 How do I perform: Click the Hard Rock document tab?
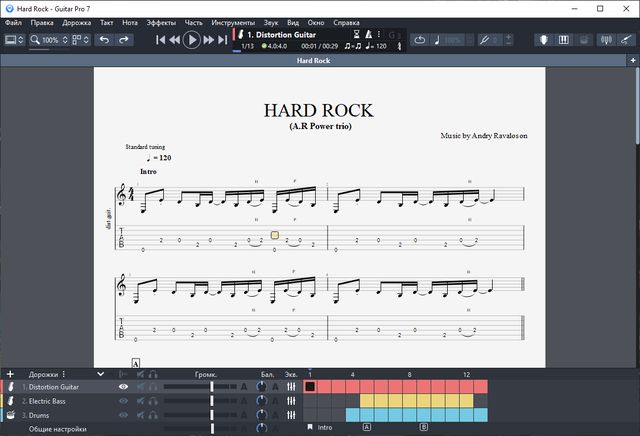(x=313, y=61)
